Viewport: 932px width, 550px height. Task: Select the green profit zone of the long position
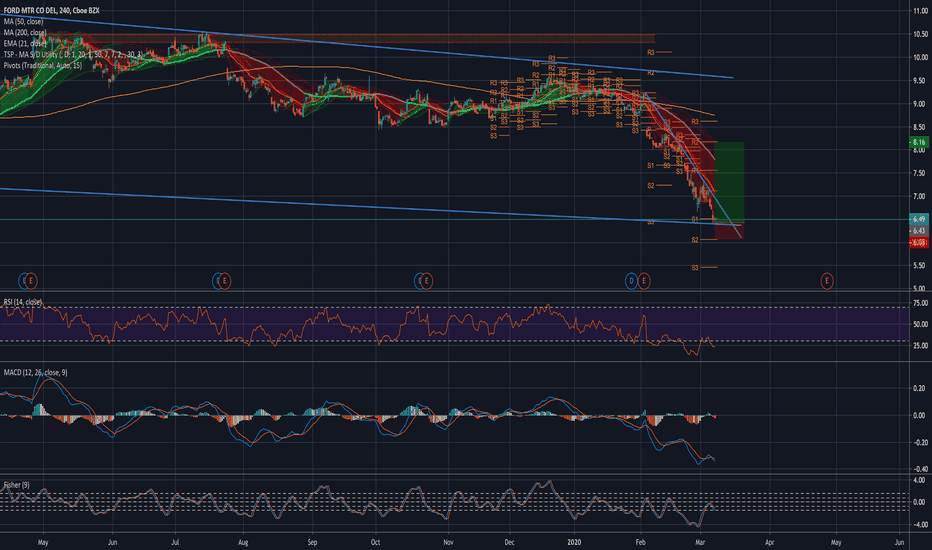coord(729,181)
